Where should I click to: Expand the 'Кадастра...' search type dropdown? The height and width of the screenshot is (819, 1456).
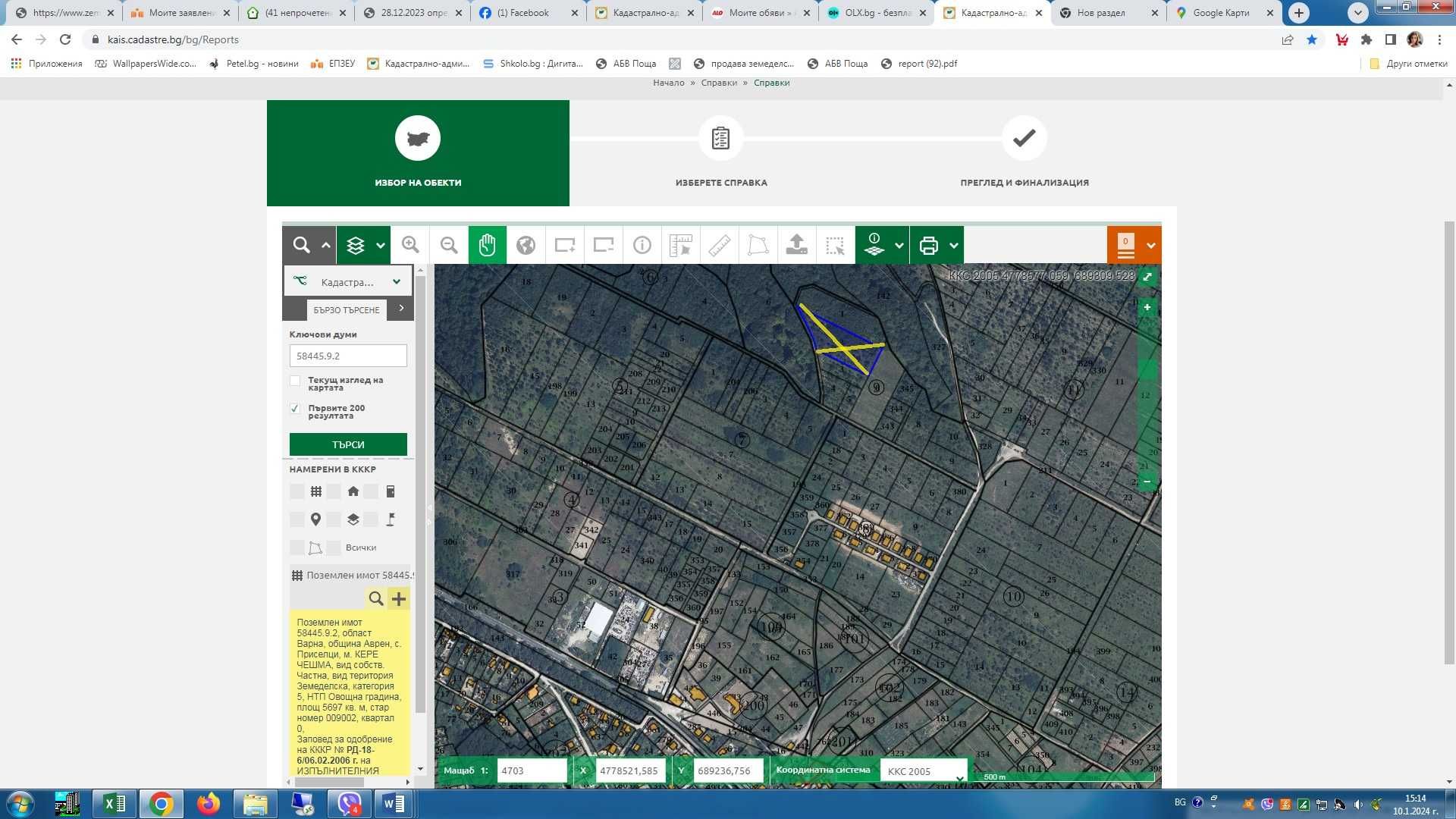coord(348,281)
